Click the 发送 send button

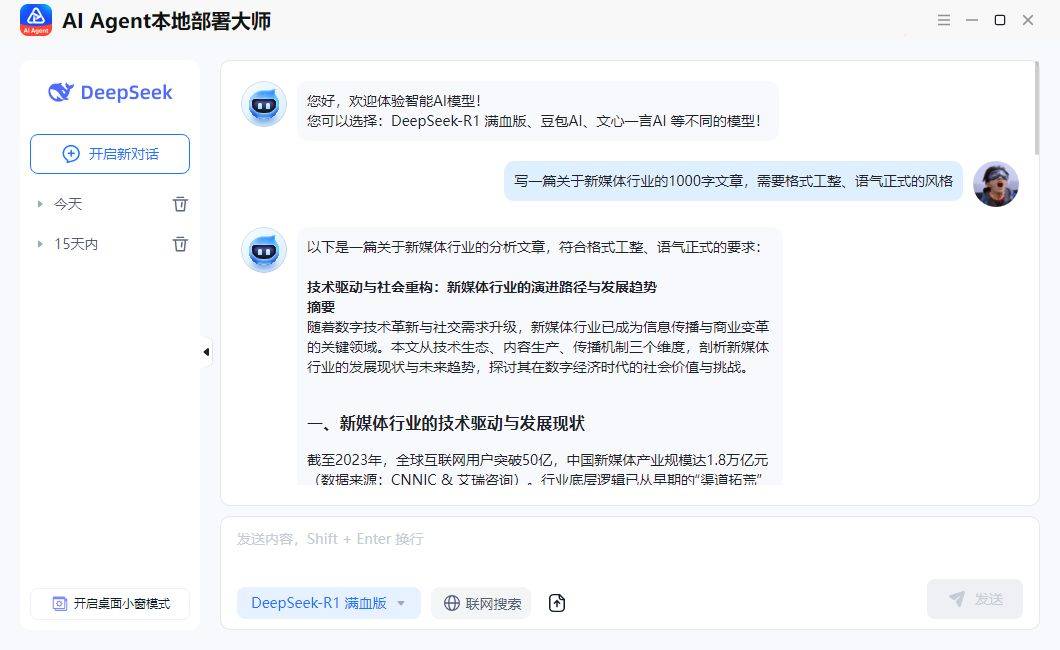[974, 599]
